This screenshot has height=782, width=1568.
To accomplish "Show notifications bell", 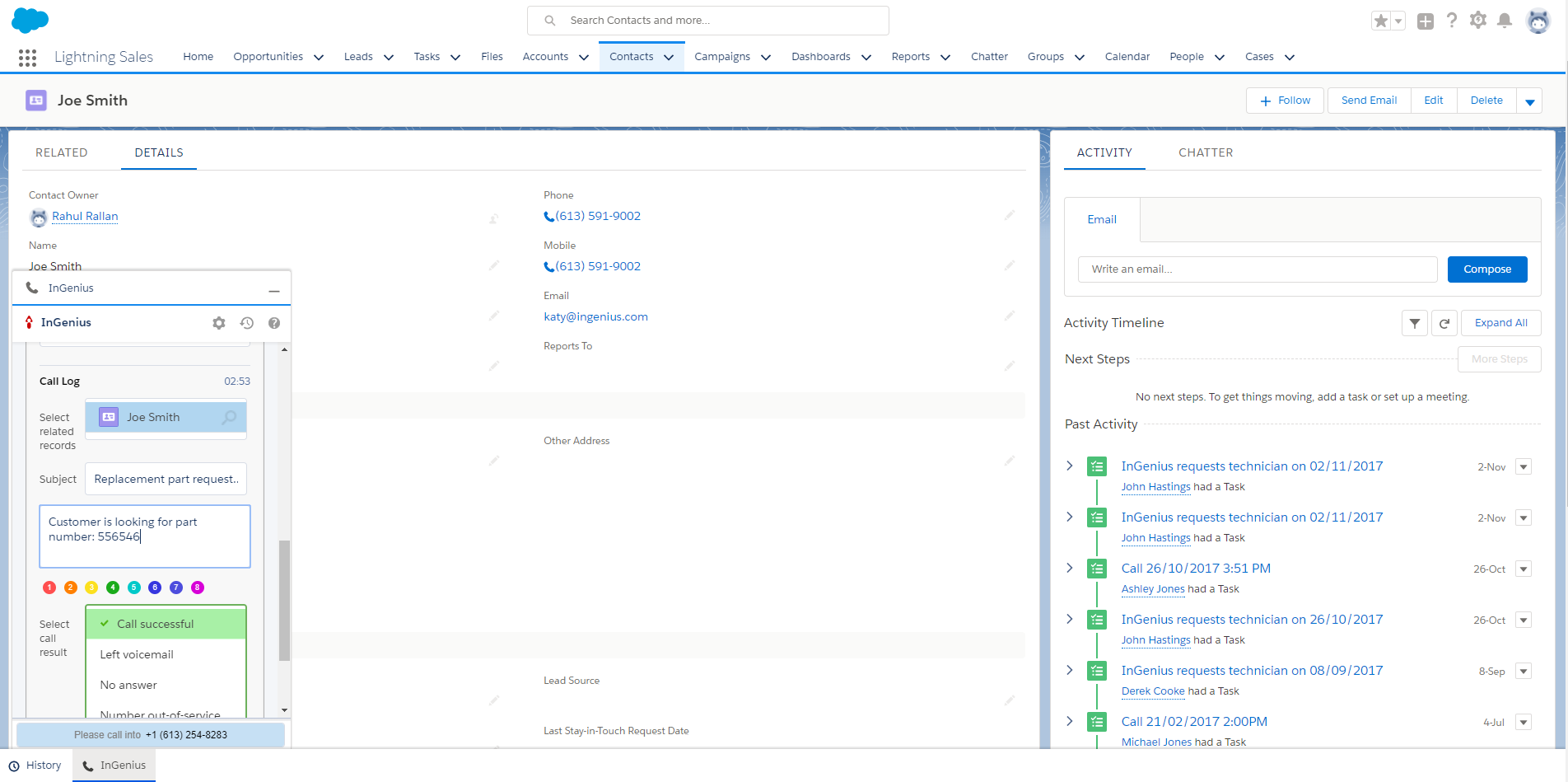I will point(1505,21).
